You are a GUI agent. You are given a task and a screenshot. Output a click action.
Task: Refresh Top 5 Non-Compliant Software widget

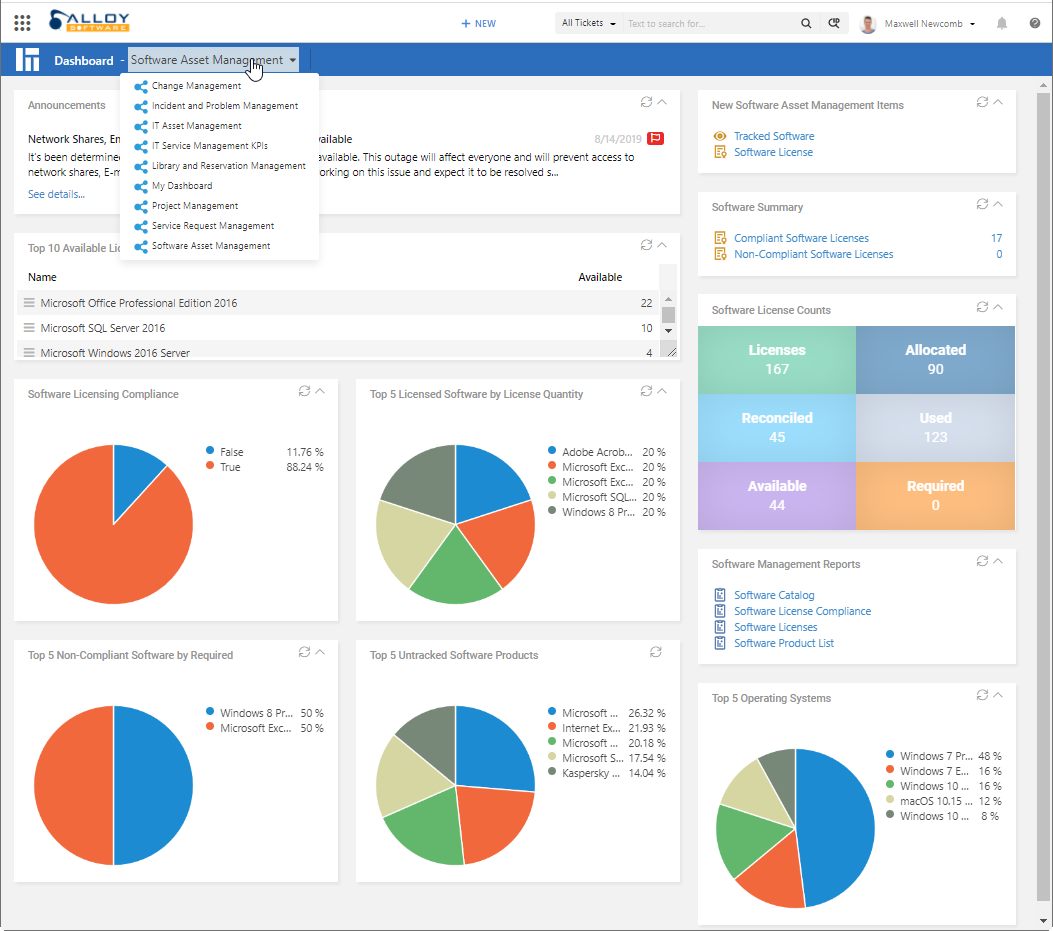coord(304,652)
